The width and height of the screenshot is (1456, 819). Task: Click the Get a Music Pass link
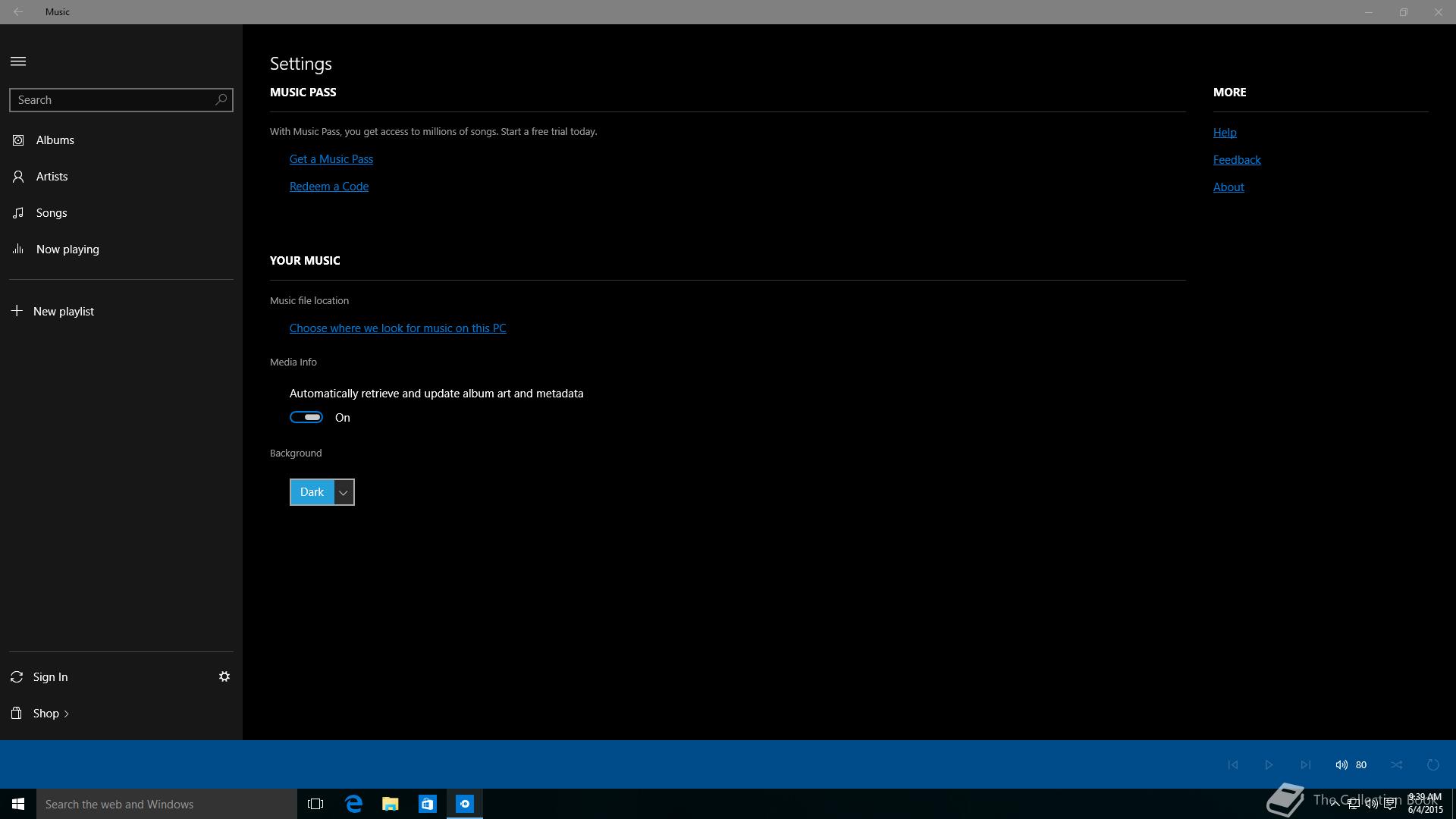[331, 159]
